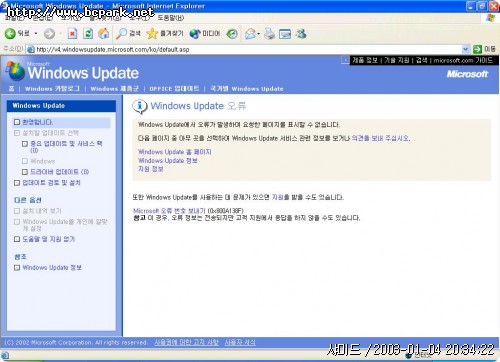Click the Edit/Discuss toolbar icon next to Print
500x362 pixels.
click(x=285, y=34)
